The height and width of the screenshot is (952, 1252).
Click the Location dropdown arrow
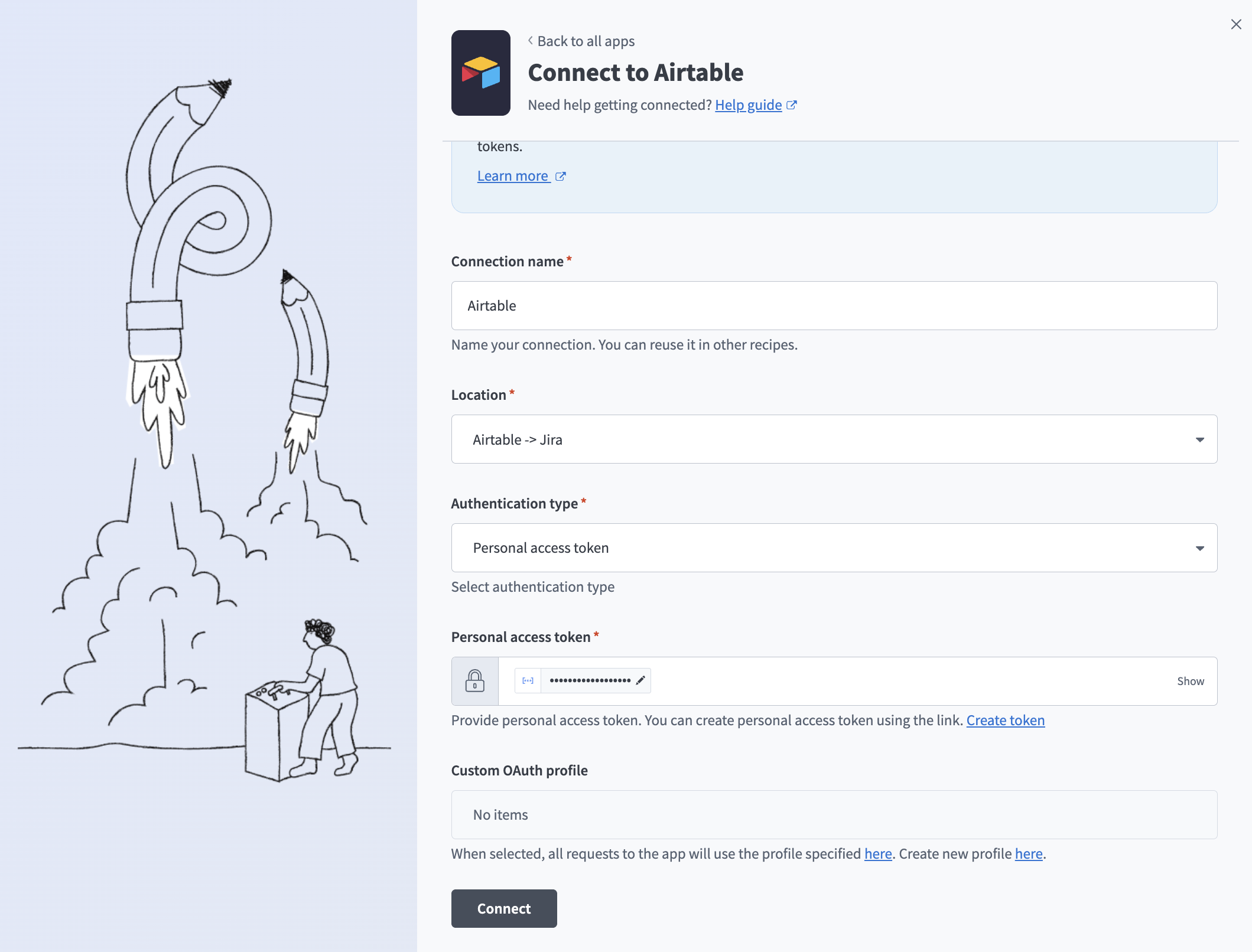(1199, 439)
